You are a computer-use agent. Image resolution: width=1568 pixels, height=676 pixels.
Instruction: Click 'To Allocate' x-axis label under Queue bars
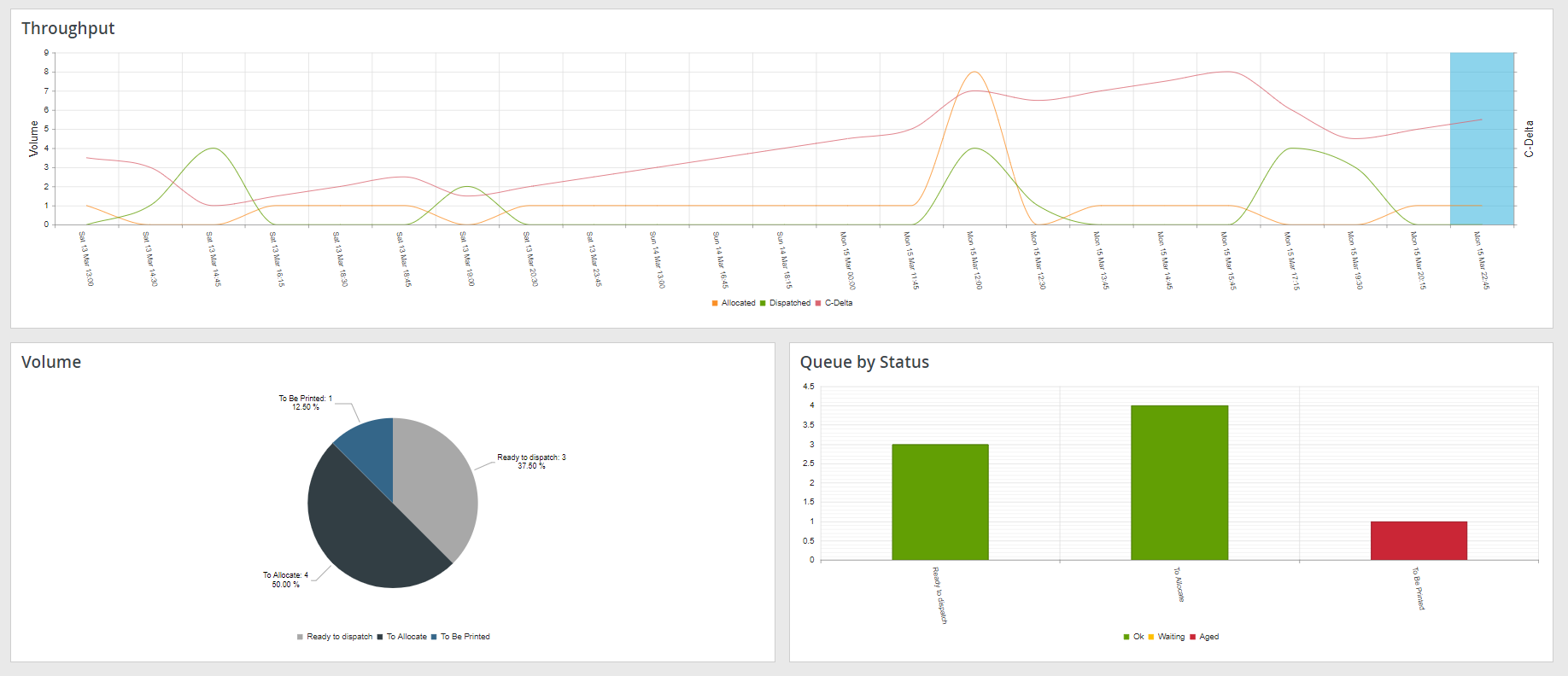click(x=1179, y=585)
